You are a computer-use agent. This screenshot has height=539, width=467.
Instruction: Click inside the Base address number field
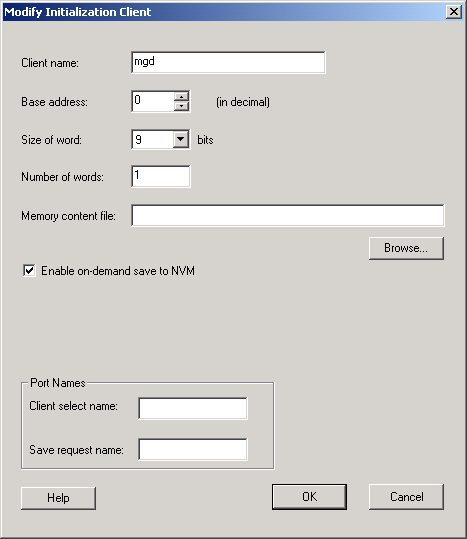pos(153,101)
